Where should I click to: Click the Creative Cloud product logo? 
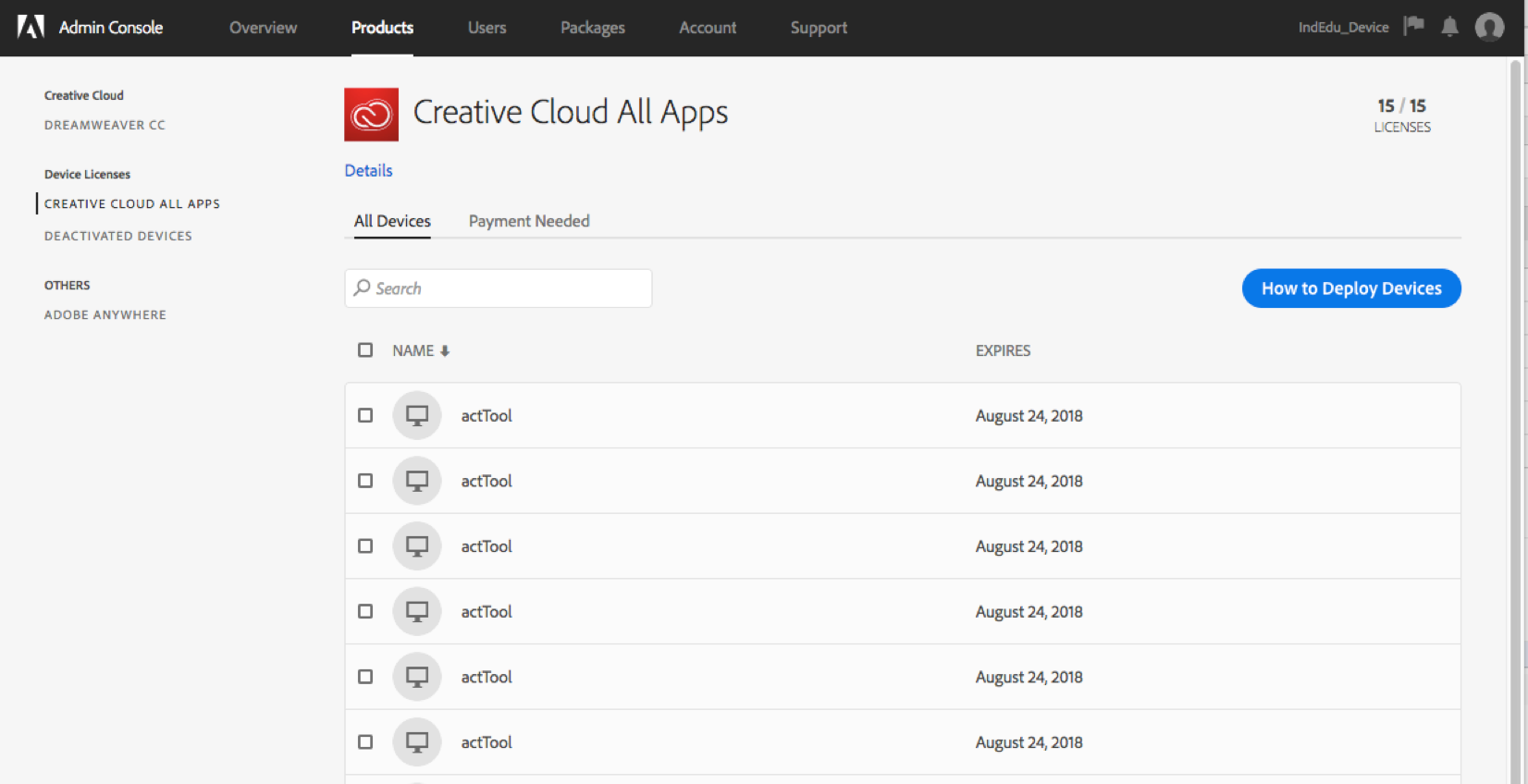[371, 115]
